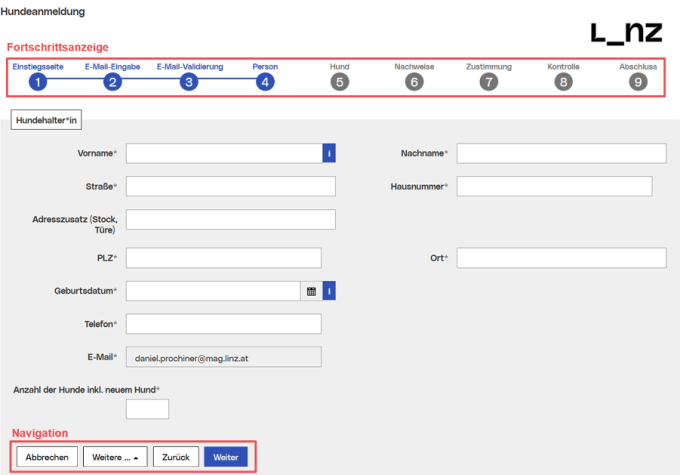Focus the Anzahl der Hunde field
This screenshot has width=680, height=475.
(x=147, y=409)
